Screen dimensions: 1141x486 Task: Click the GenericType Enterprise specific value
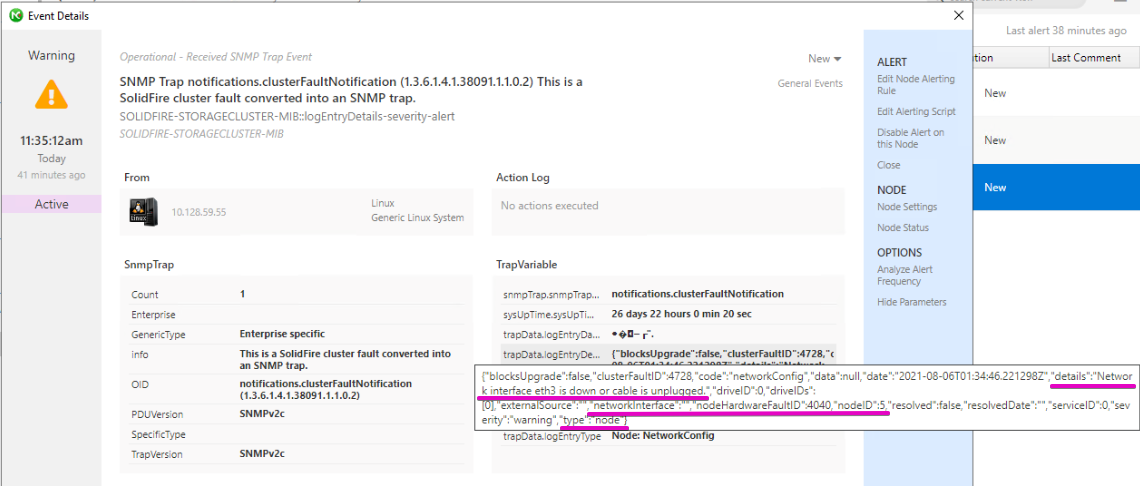tap(282, 334)
